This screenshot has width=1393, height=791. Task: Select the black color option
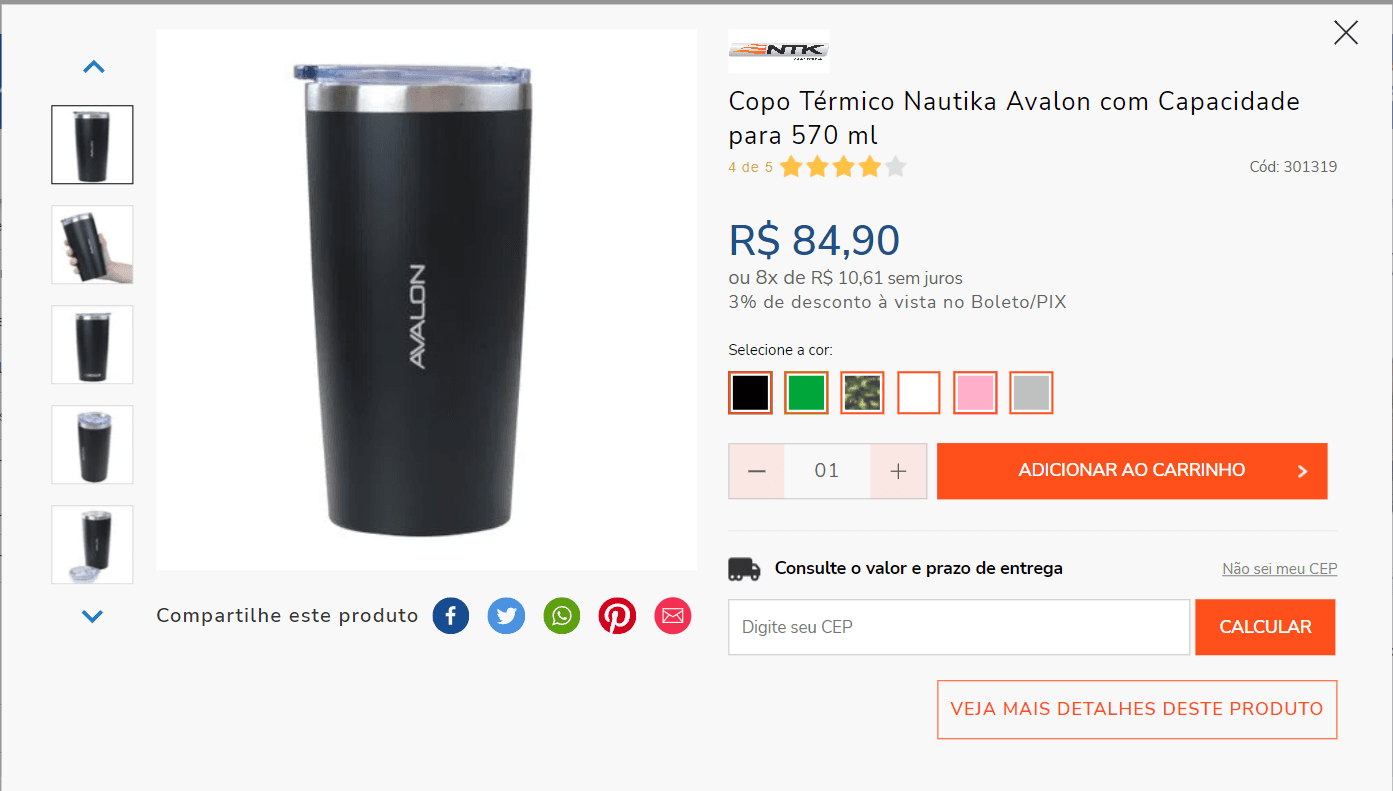click(750, 393)
